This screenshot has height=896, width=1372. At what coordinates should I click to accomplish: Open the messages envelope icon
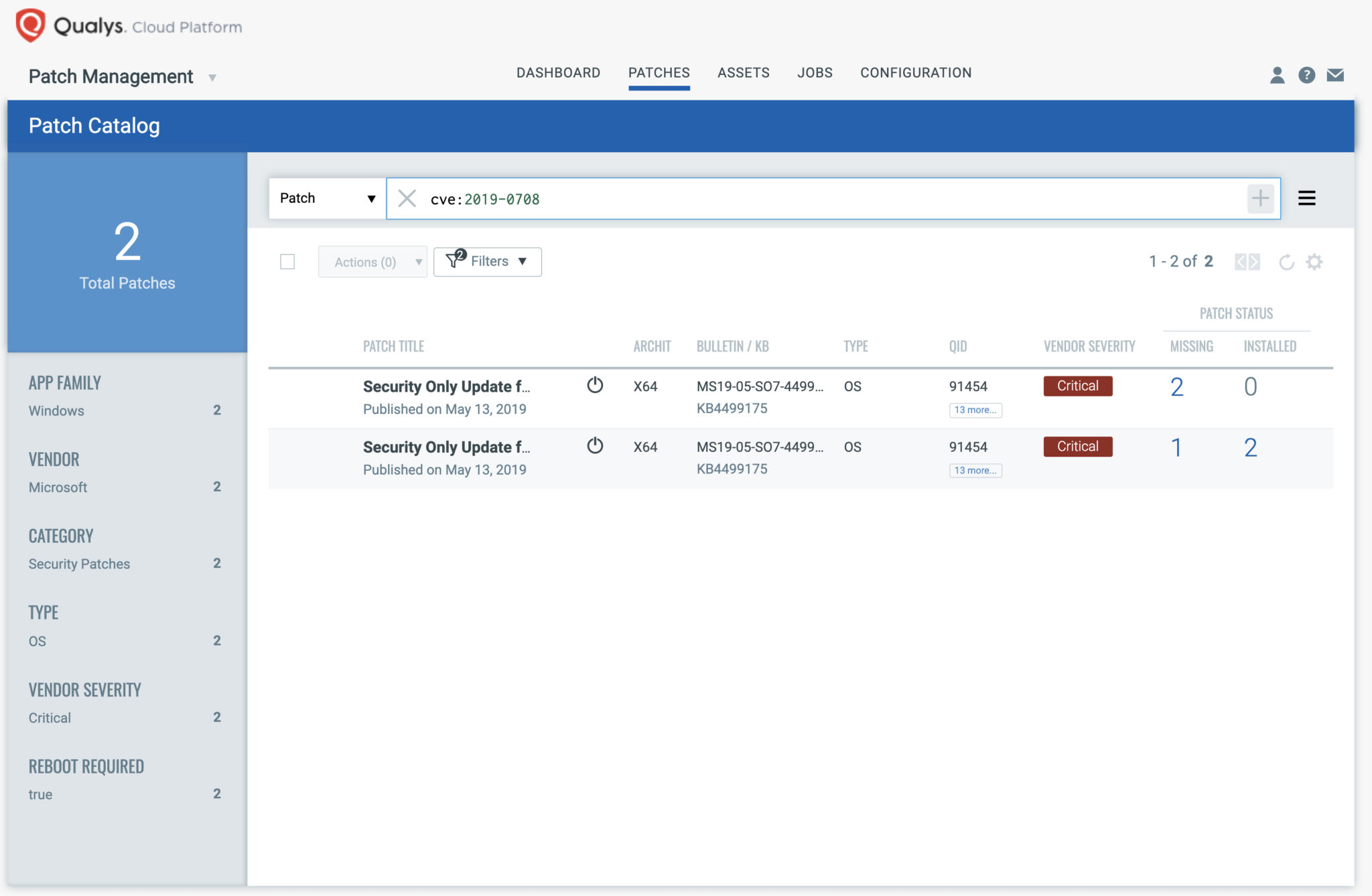(1335, 75)
